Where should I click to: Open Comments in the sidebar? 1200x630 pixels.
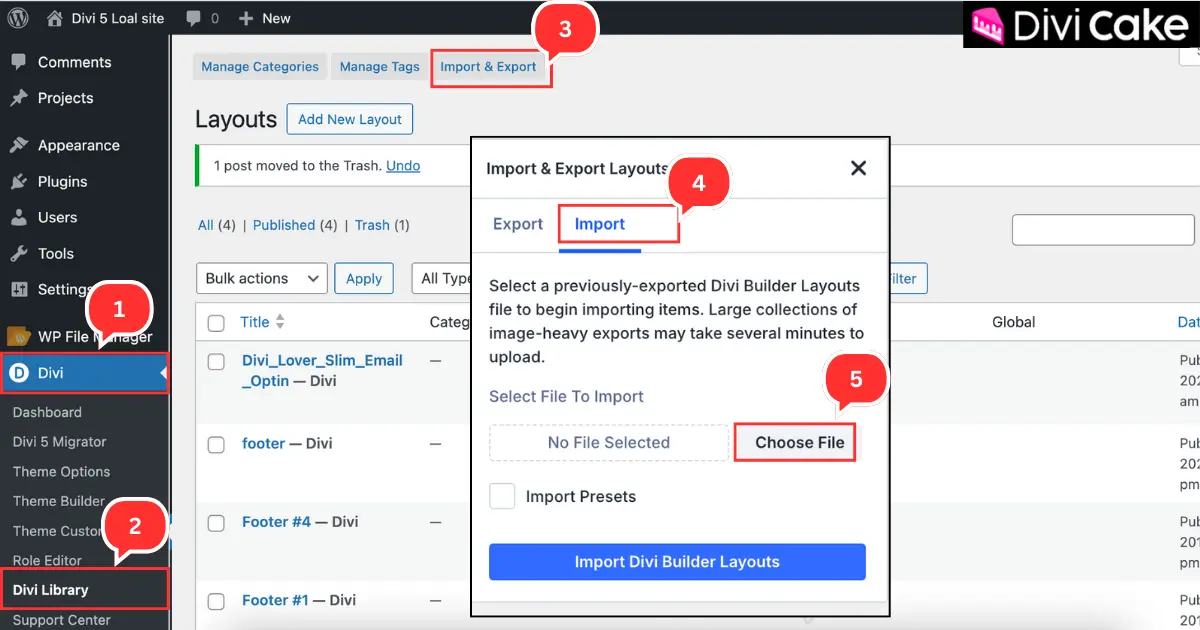pyautogui.click(x=74, y=62)
